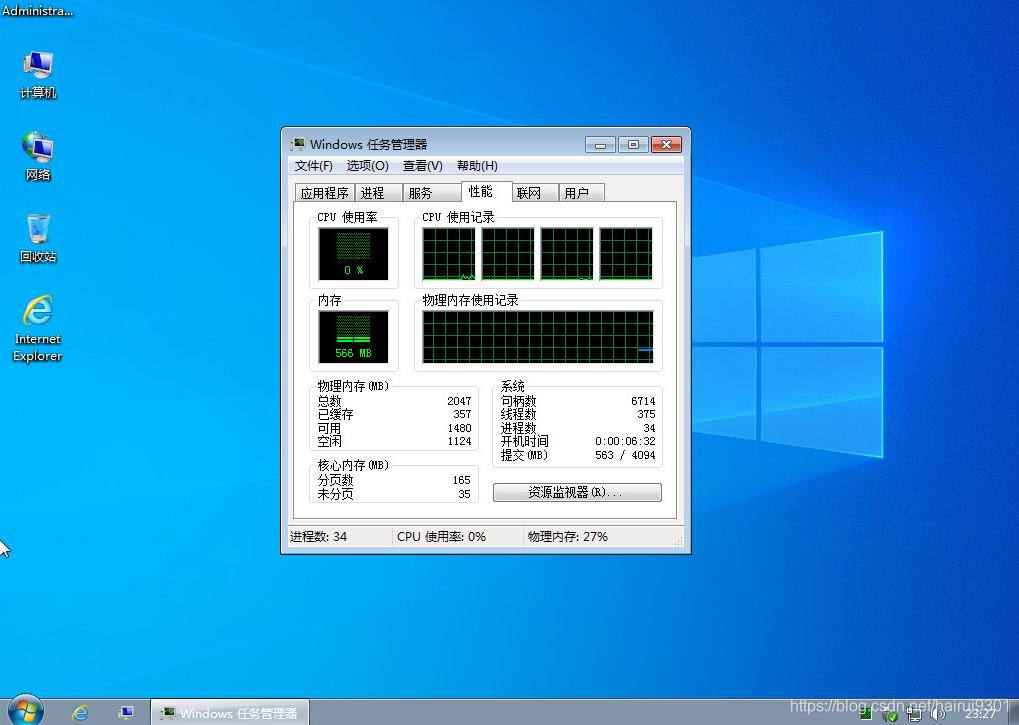Click the fourth CPU 使用记录 graph

626,254
